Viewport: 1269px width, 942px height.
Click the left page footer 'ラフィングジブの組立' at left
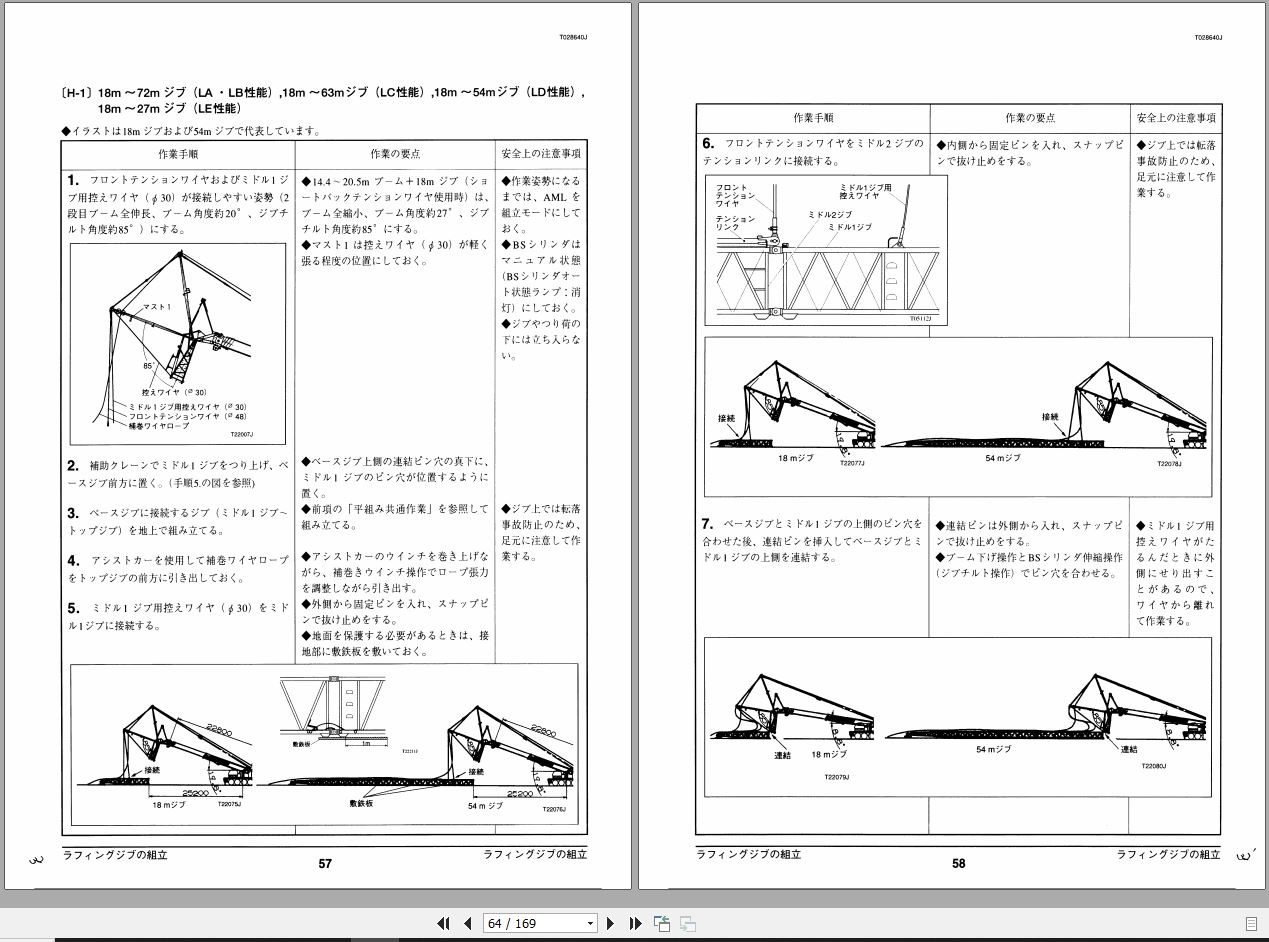(114, 855)
